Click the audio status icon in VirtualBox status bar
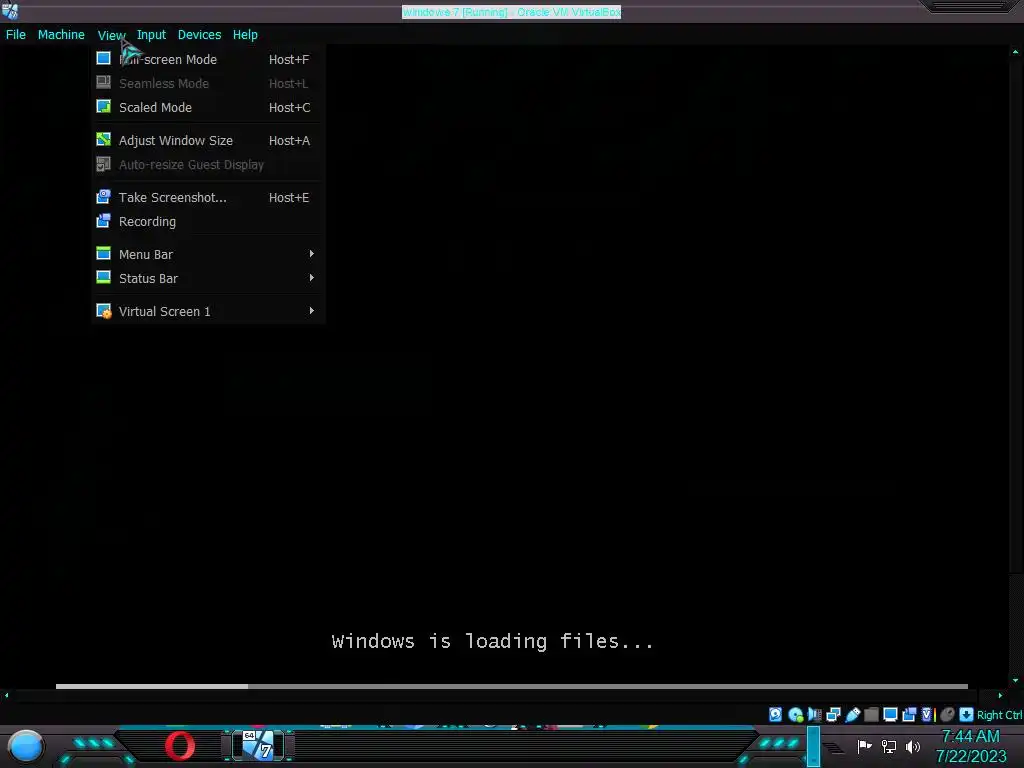This screenshot has width=1024, height=768. click(814, 714)
